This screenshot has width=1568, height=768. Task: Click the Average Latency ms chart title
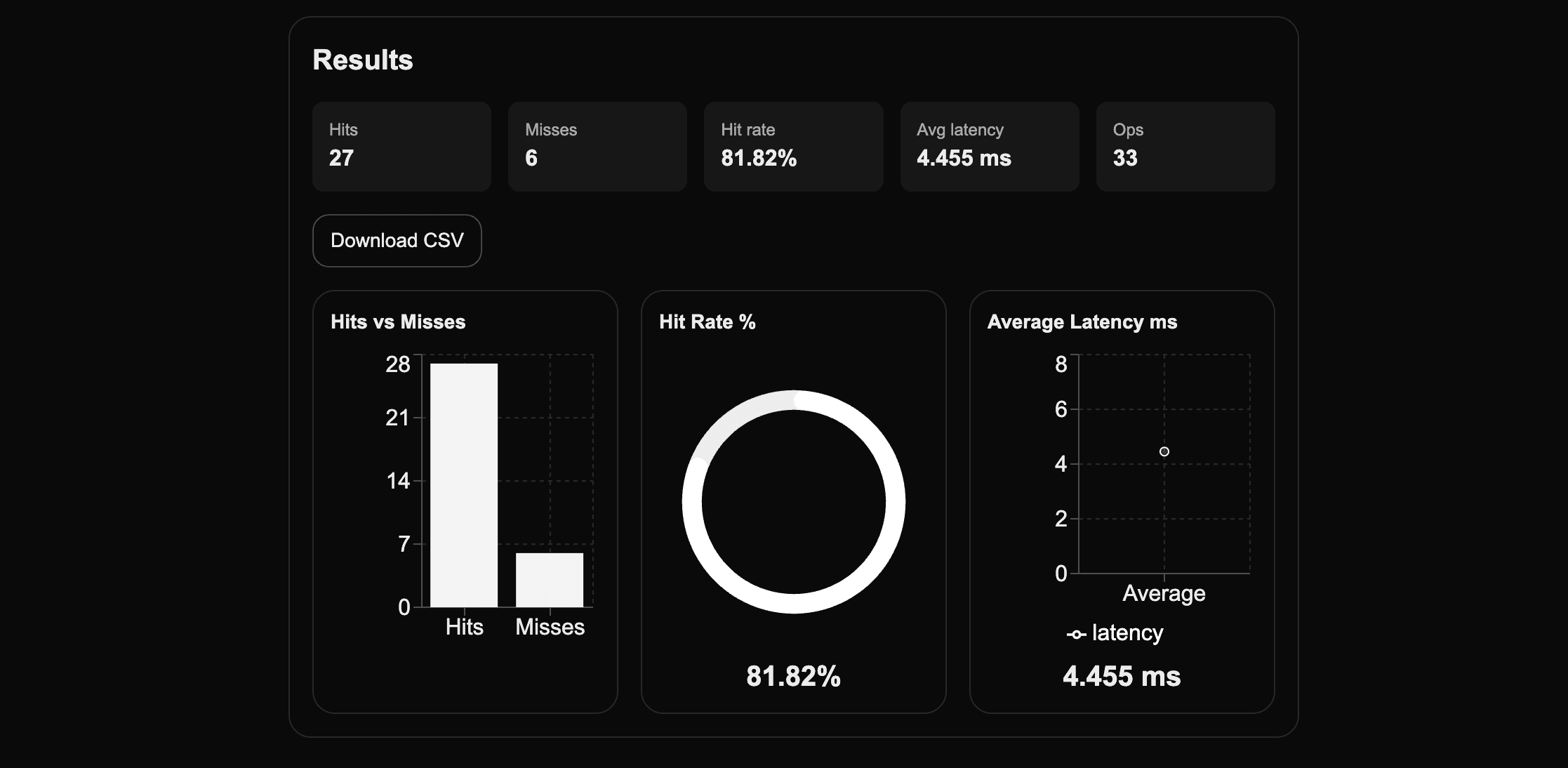pyautogui.click(x=1082, y=322)
